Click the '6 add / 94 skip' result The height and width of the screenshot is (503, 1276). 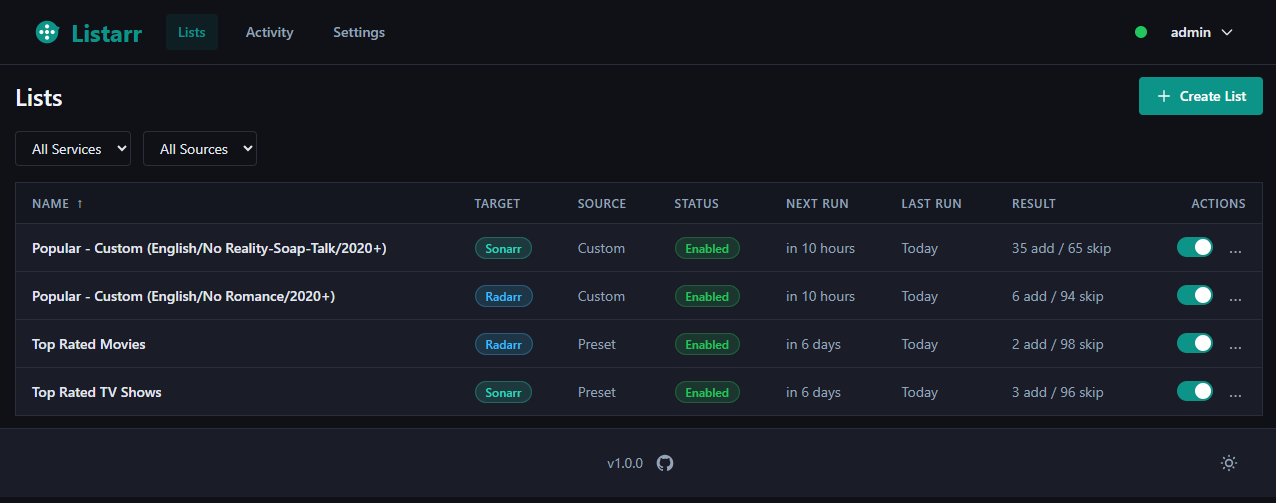1058,296
